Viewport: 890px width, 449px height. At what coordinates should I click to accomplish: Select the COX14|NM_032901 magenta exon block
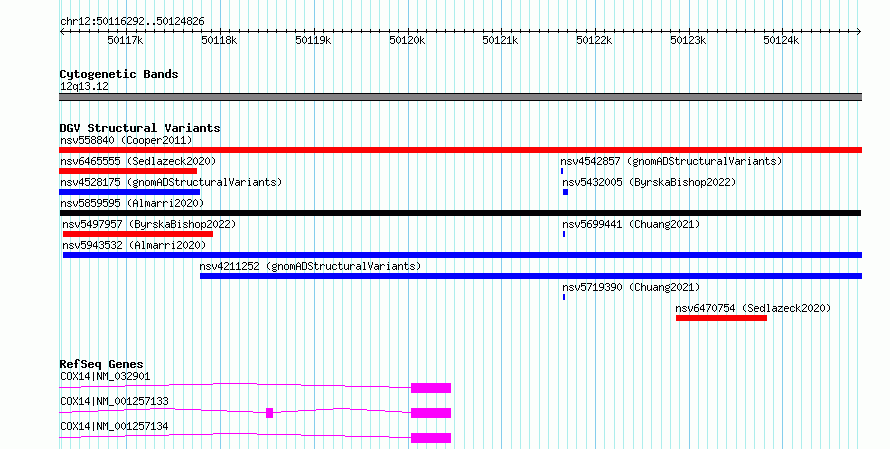(x=431, y=388)
